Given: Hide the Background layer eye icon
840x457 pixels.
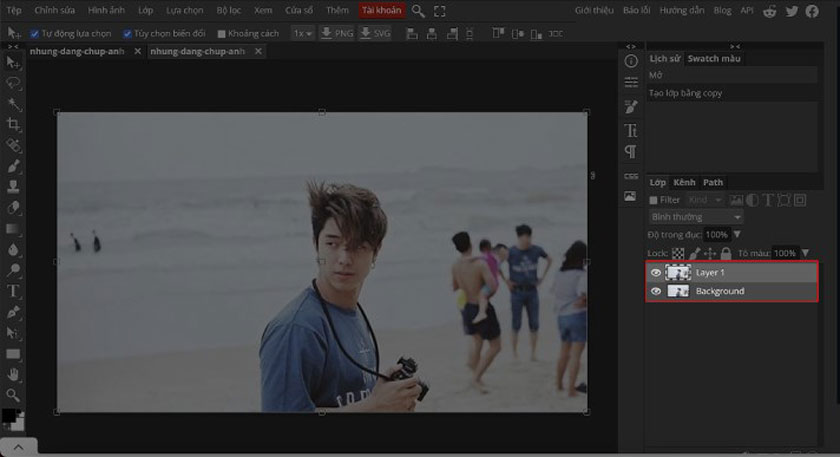Looking at the screenshot, I should 656,291.
